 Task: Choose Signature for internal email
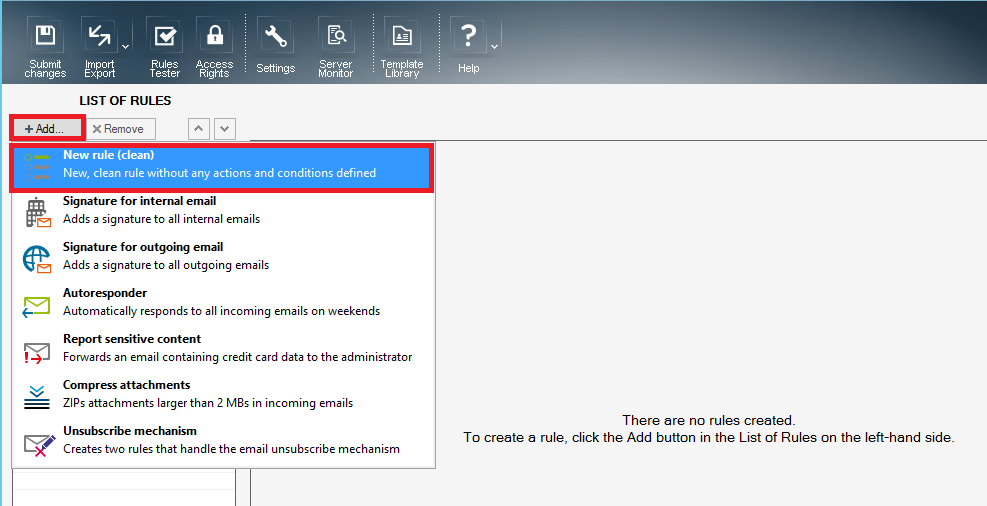coord(223,210)
